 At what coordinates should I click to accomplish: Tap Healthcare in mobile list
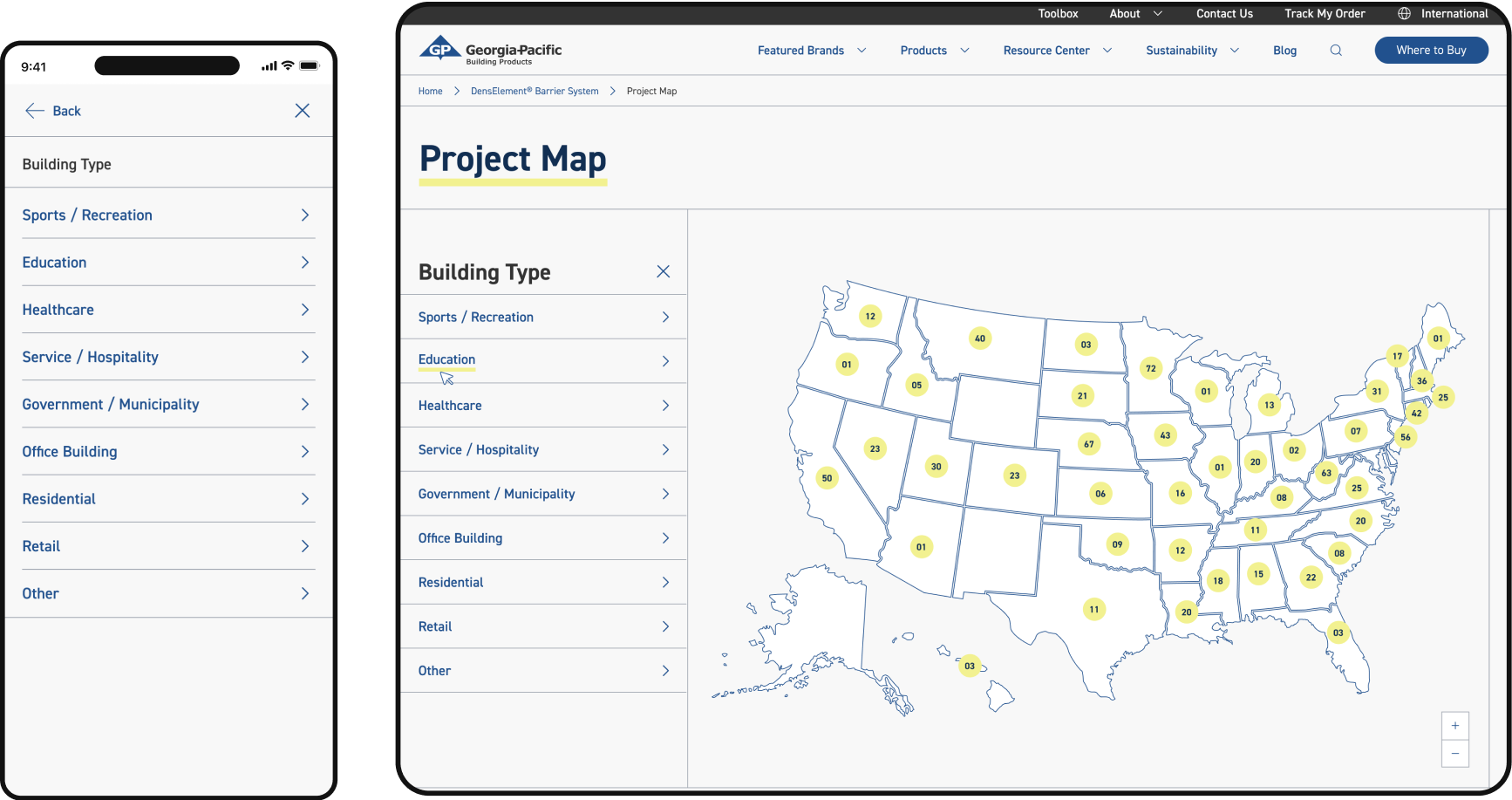click(x=168, y=310)
